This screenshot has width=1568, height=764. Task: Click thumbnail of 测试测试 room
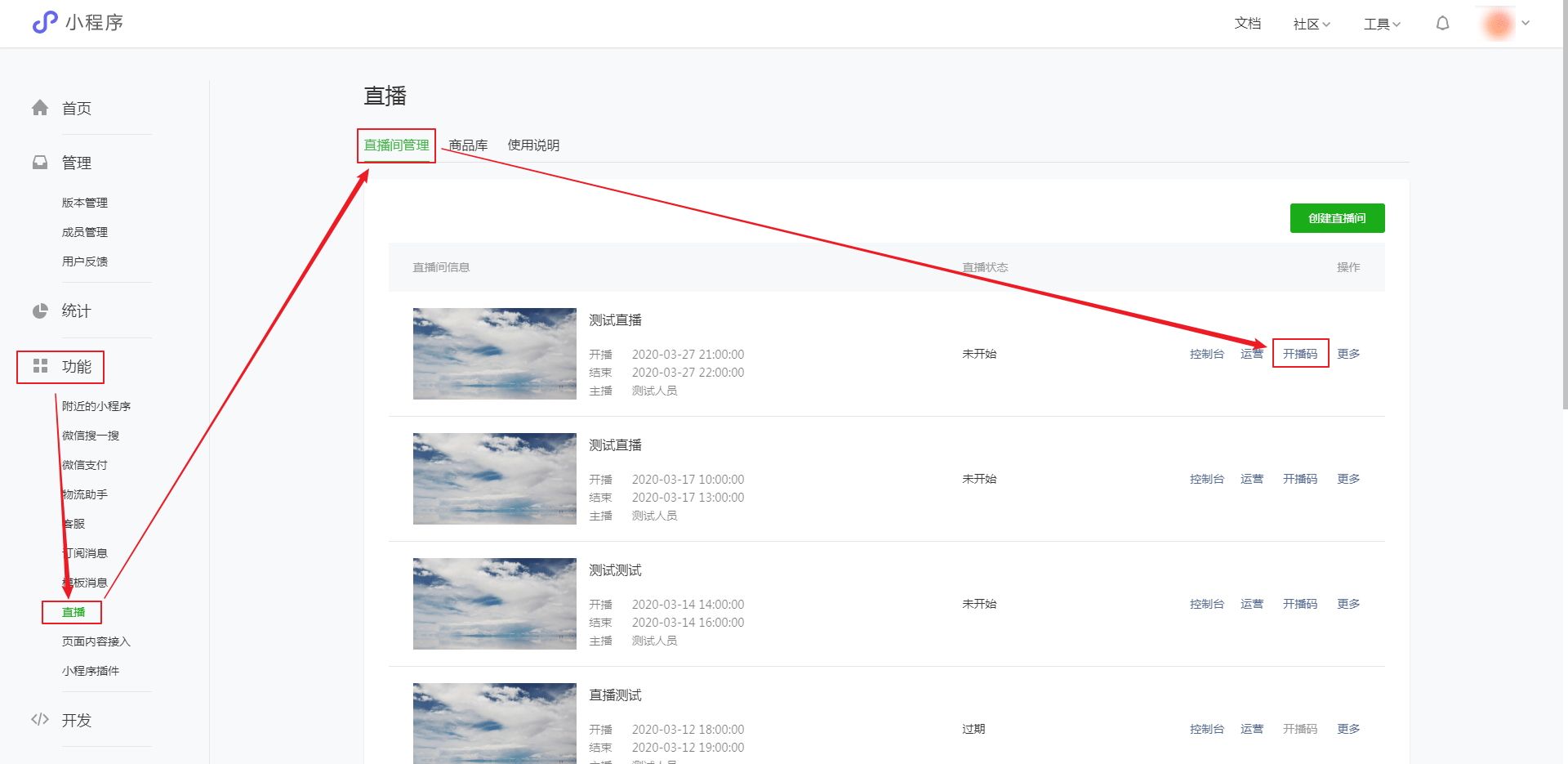pos(495,604)
